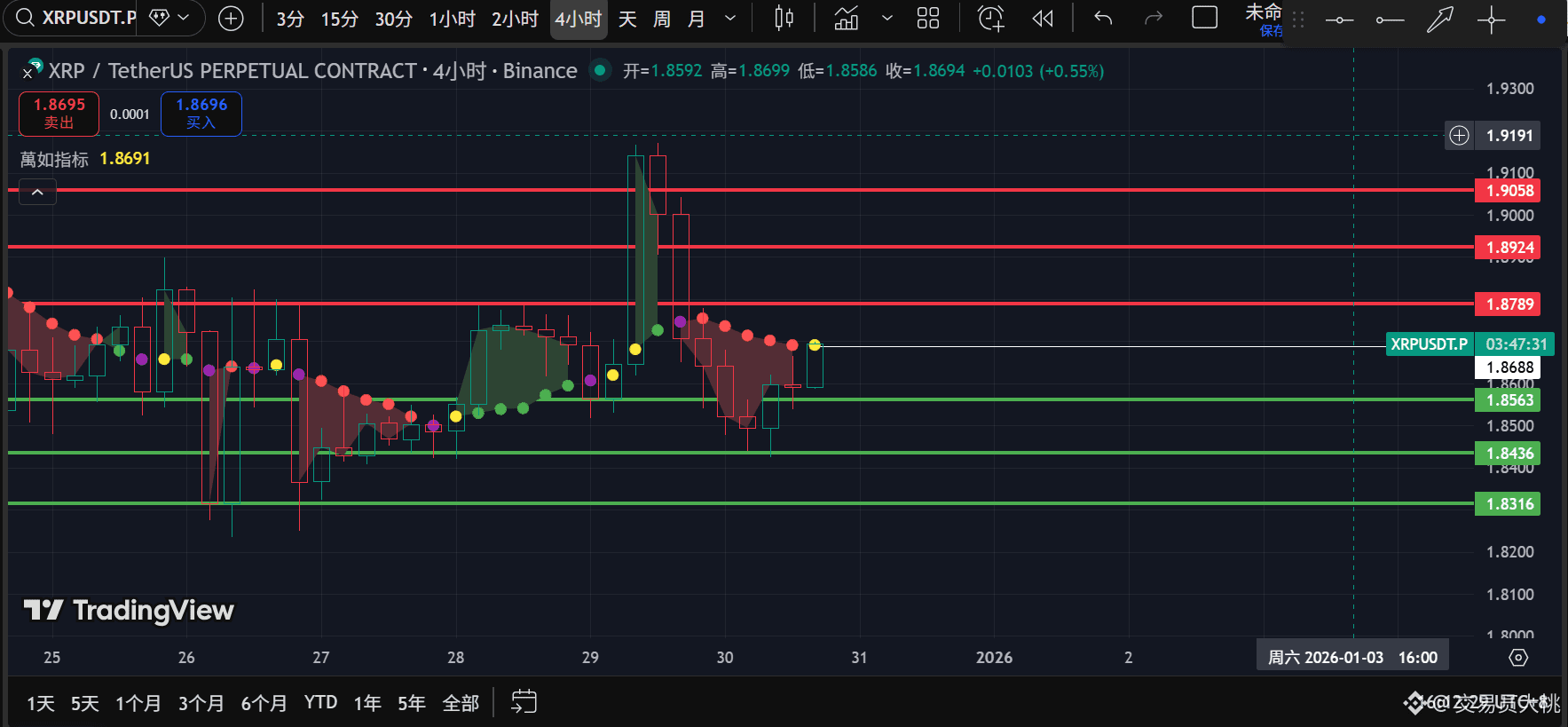The image size is (1568, 727).
Task: Click the 1.8695 卖出 sell button
Action: 59,114
